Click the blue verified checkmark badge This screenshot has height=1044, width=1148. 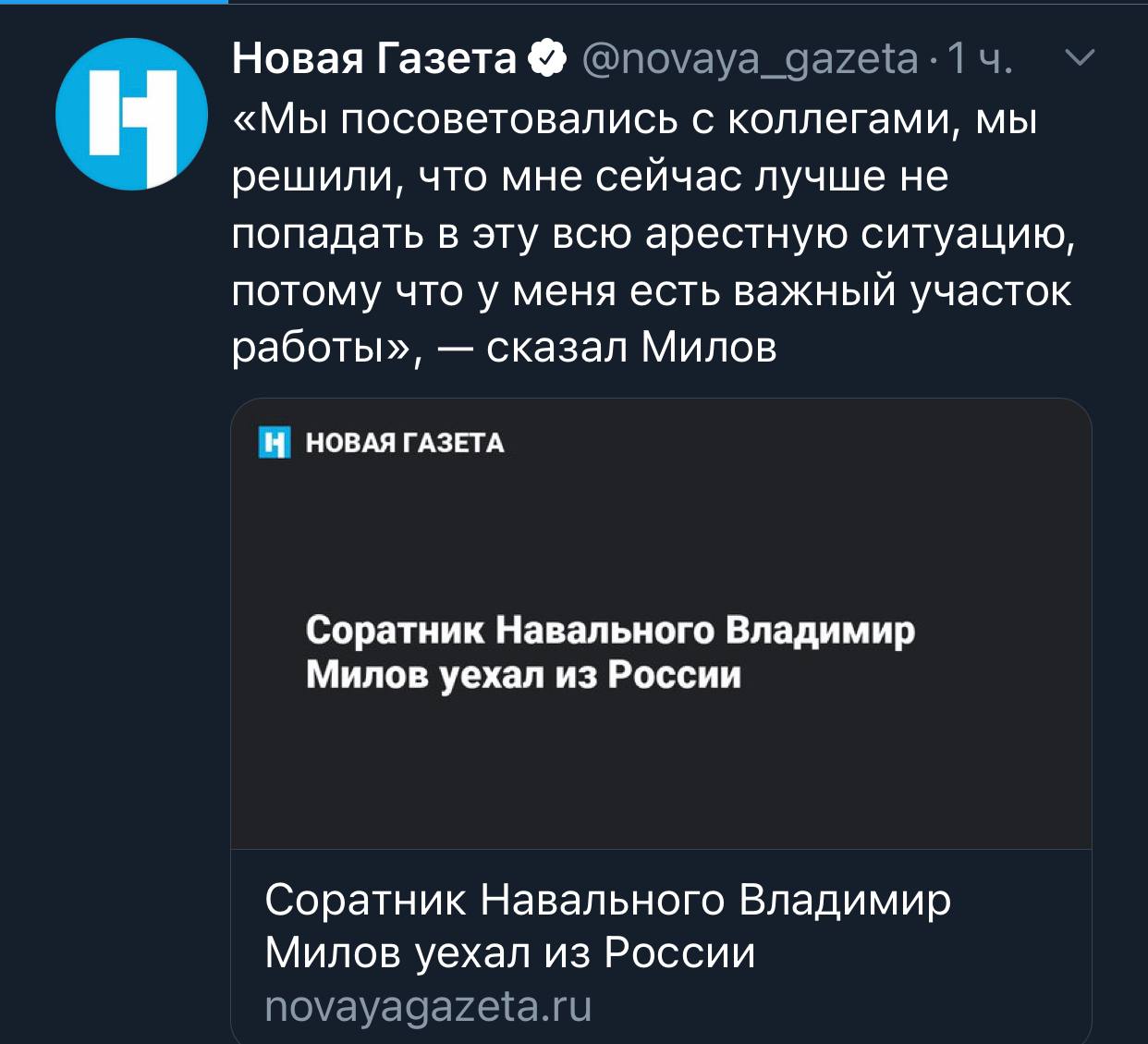[x=546, y=59]
